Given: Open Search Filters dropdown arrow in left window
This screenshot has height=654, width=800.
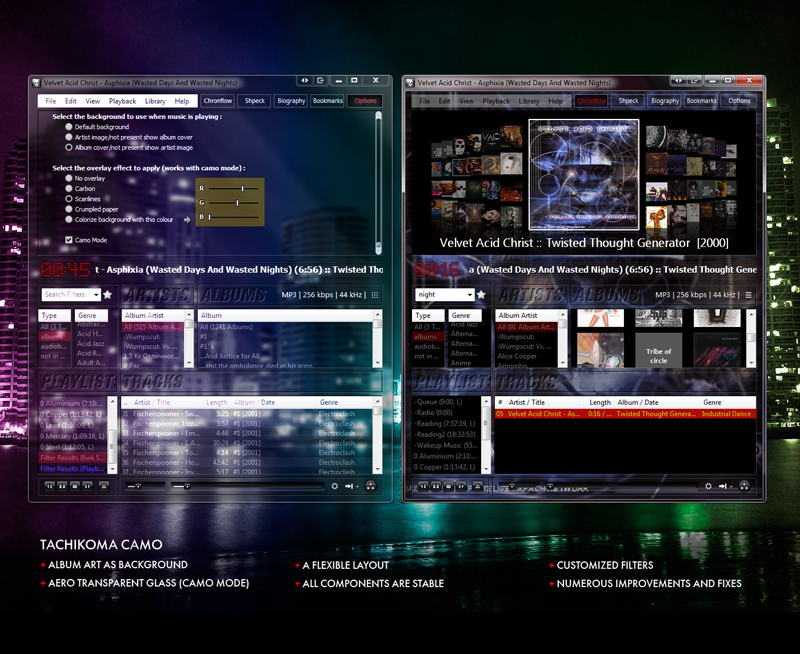Looking at the screenshot, I should coord(96,295).
